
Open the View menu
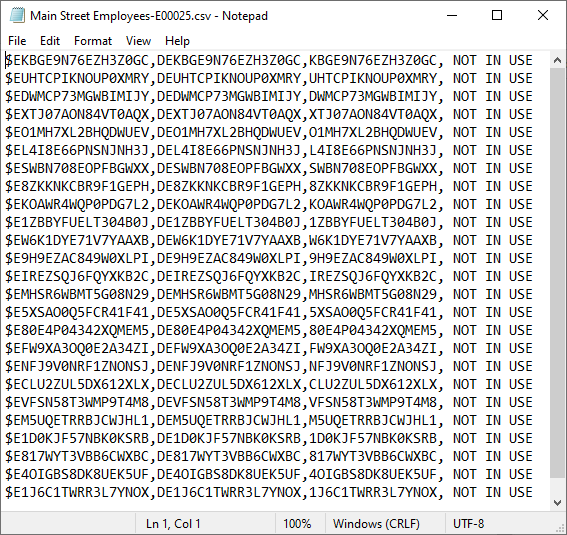[138, 41]
